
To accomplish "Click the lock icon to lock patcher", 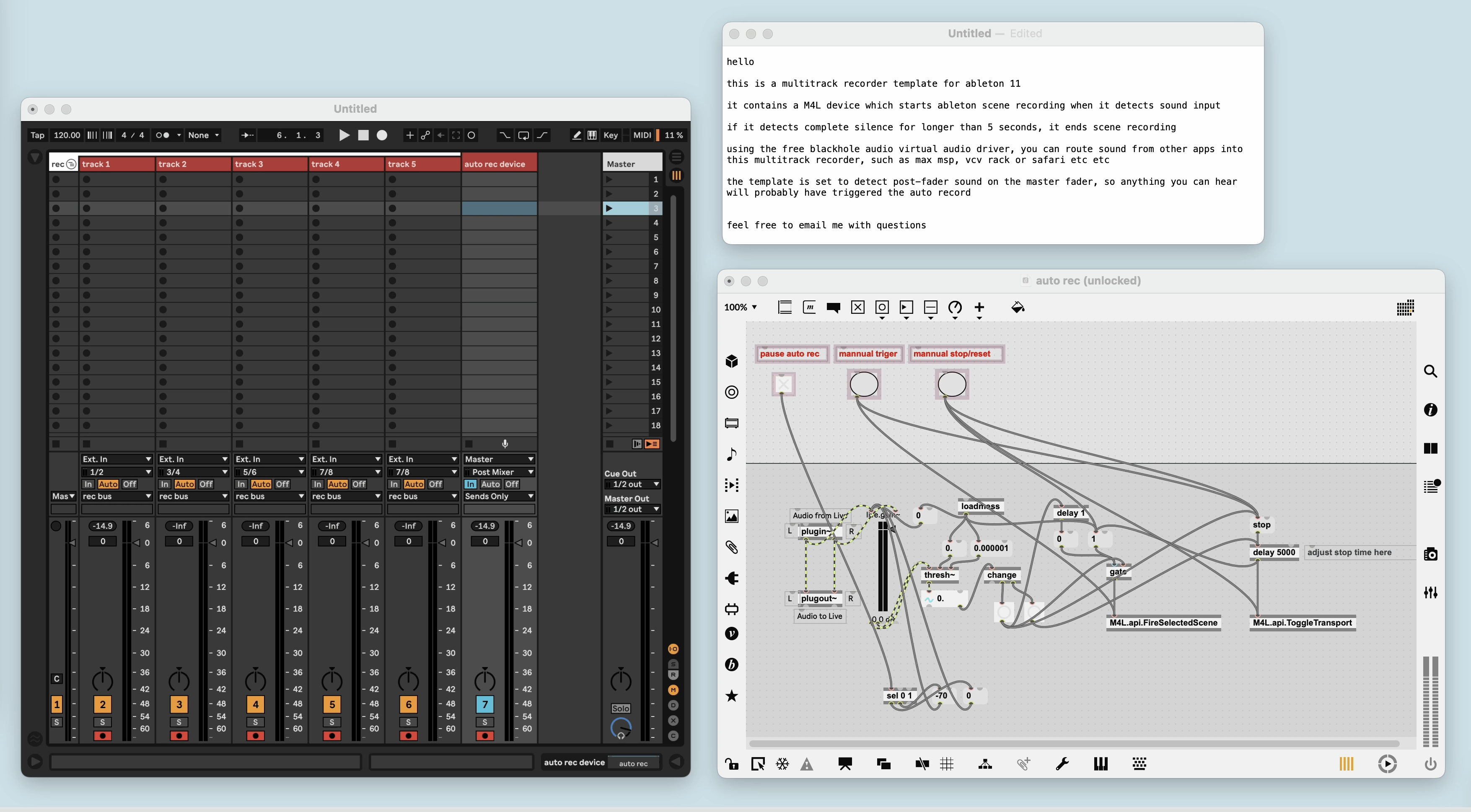I will (731, 764).
